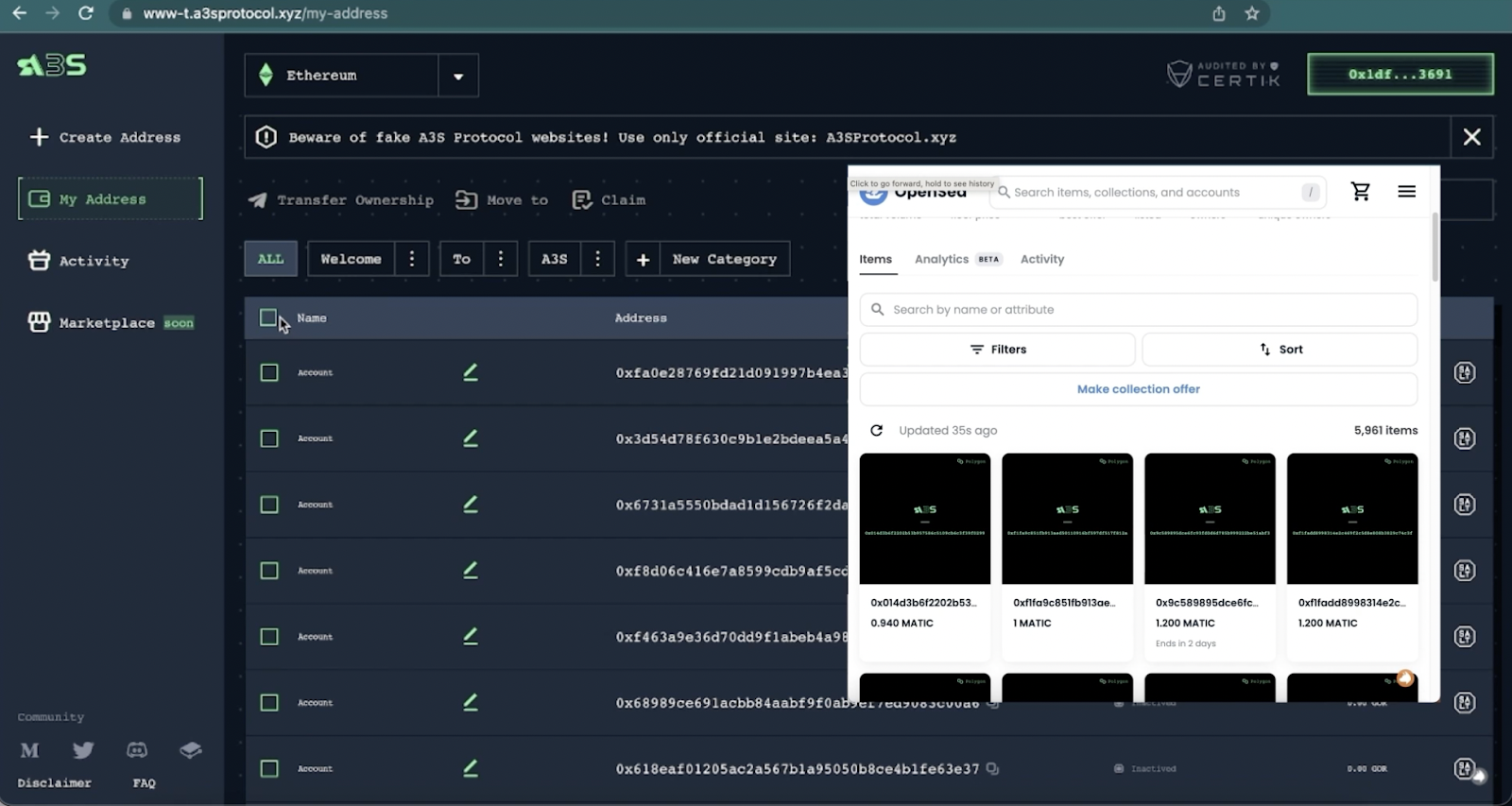Image resolution: width=1512 pixels, height=806 pixels.
Task: Toggle the select-all checkbox in Name header
Action: point(268,317)
